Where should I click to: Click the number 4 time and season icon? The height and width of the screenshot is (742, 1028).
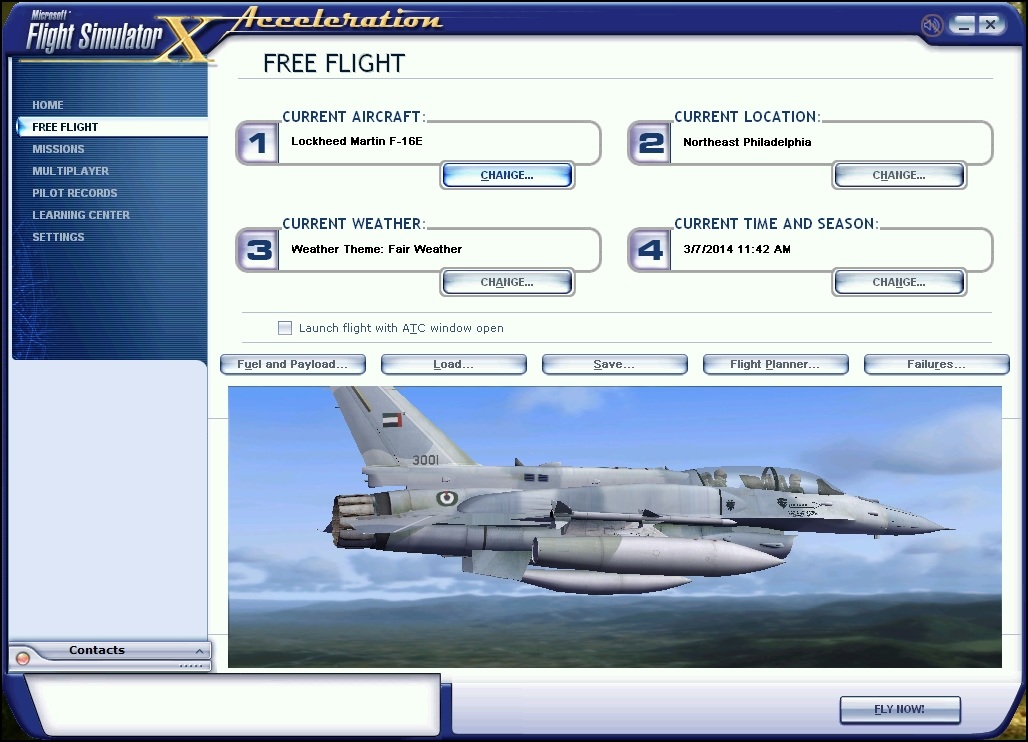coord(650,250)
